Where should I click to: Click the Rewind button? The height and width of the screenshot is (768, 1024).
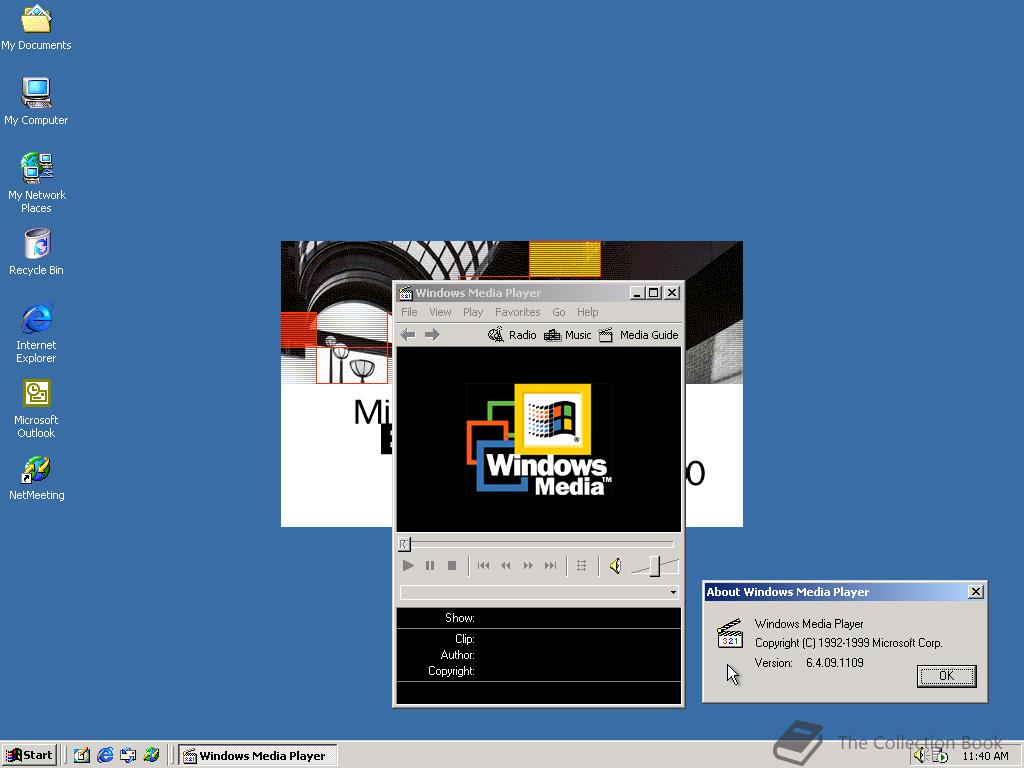click(x=505, y=566)
